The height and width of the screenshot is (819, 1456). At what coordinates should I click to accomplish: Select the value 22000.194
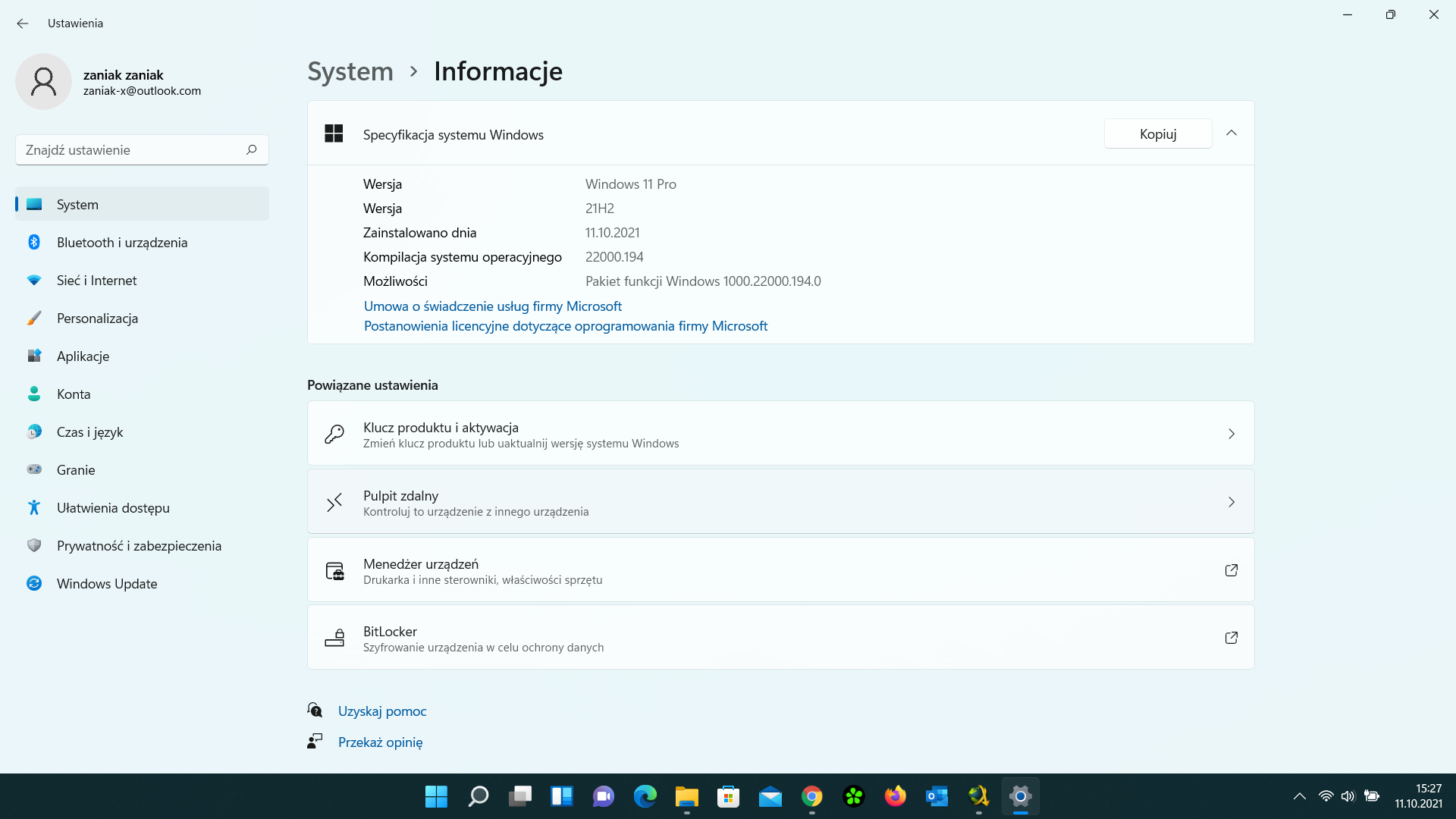click(614, 256)
